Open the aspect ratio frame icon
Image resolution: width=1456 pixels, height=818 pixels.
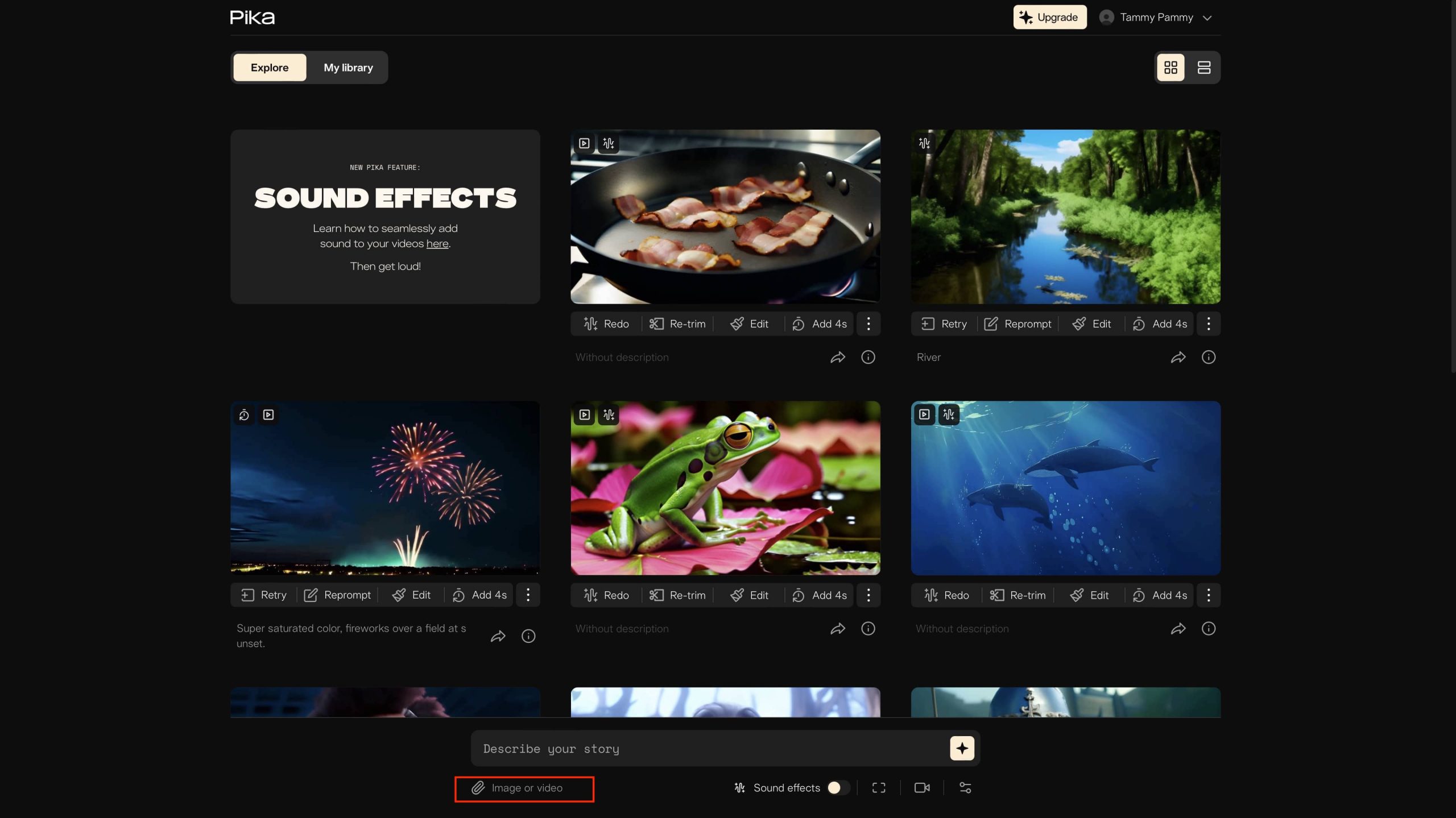click(879, 788)
